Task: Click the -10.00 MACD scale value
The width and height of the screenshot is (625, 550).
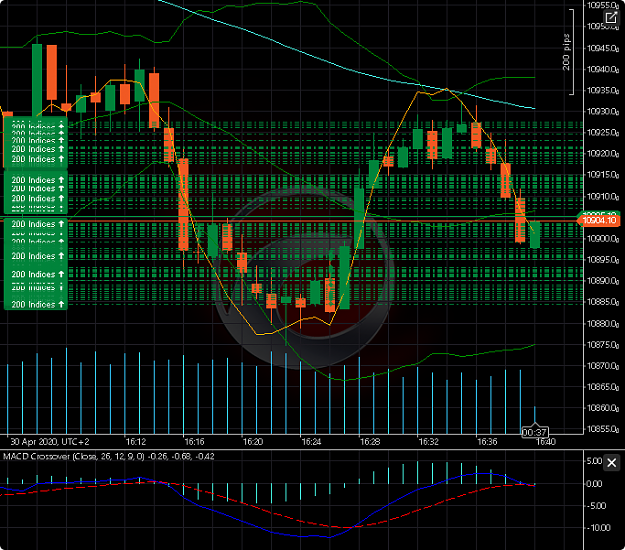Action: click(598, 528)
